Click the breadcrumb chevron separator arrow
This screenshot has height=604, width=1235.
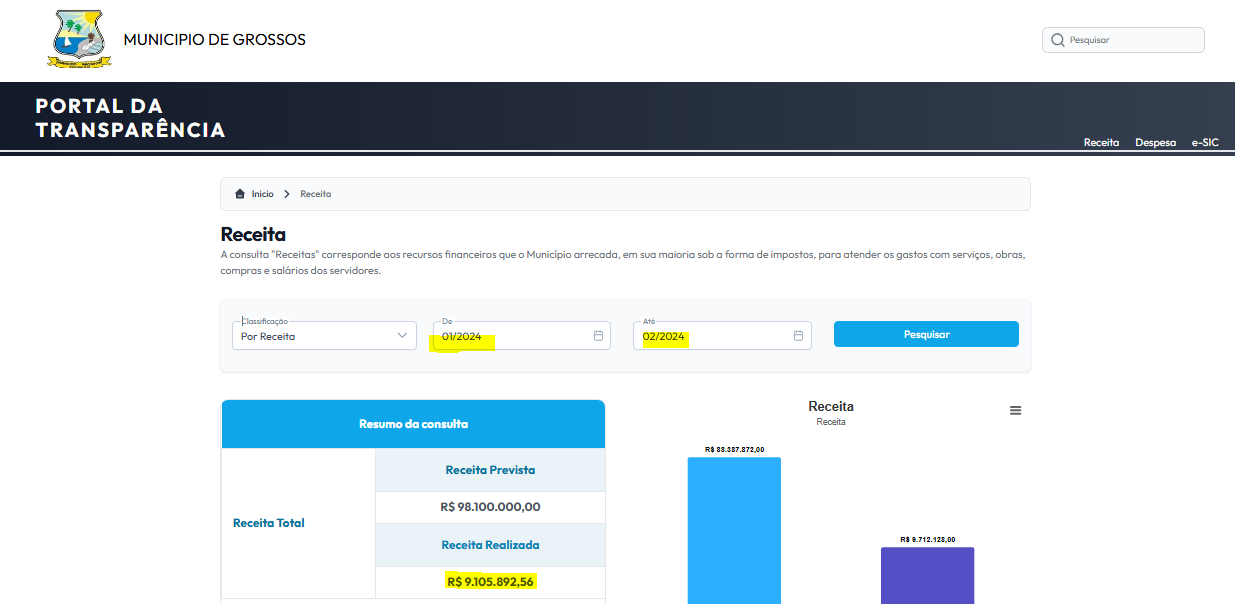click(287, 194)
